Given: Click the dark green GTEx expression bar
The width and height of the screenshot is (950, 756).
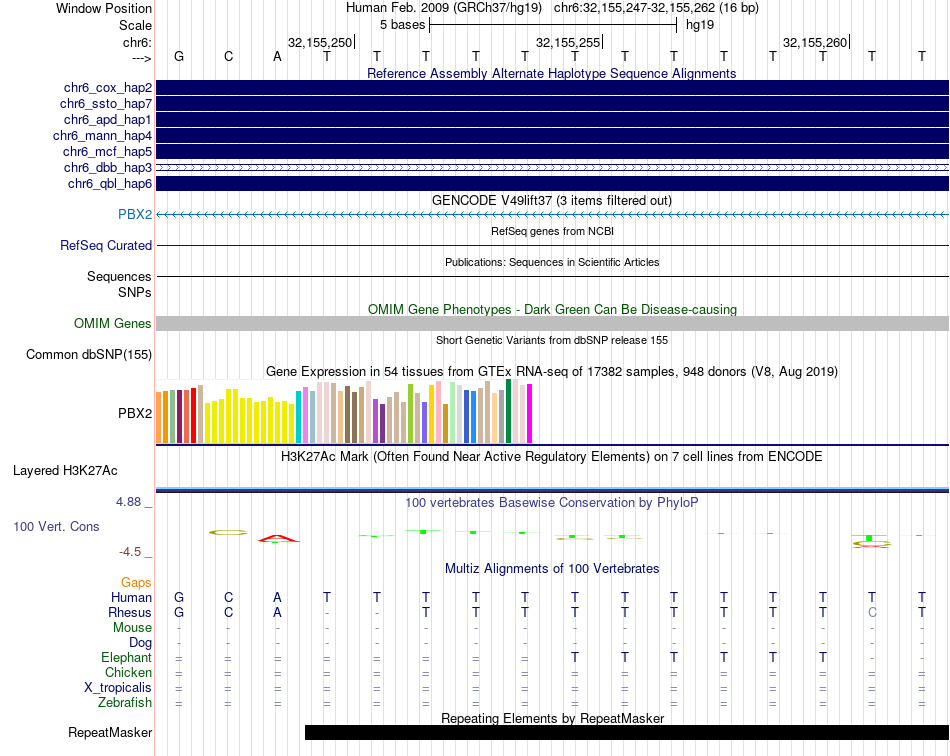Looking at the screenshot, I should (509, 411).
